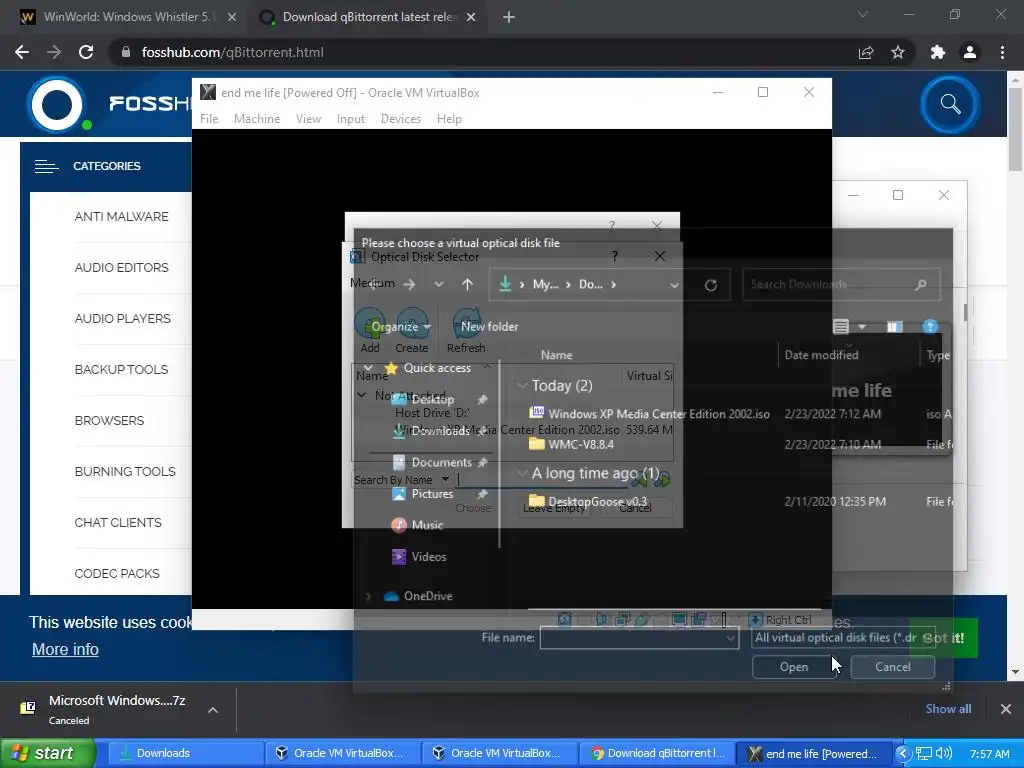Open the Windows Start button
1024x768 pixels.
click(46, 753)
